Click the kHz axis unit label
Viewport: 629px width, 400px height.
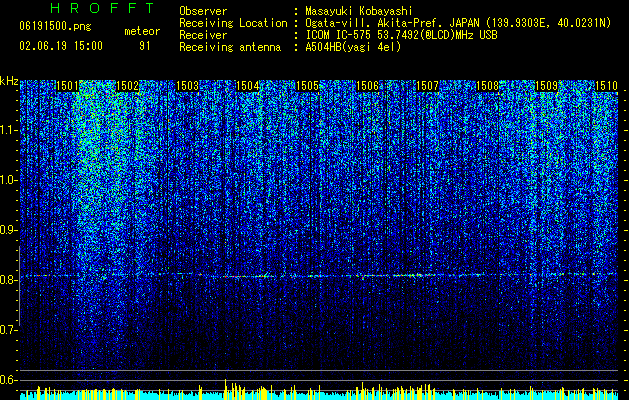pyautogui.click(x=9, y=81)
